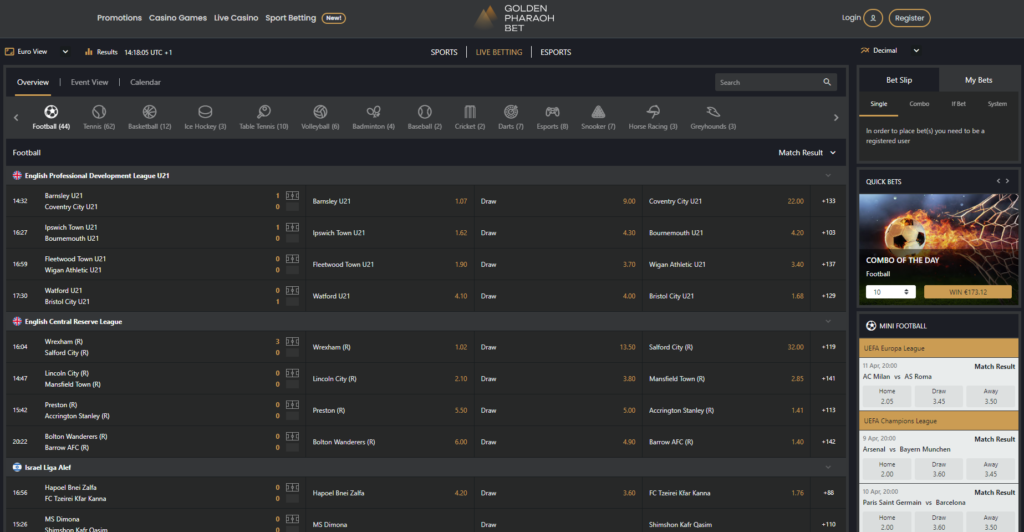Image resolution: width=1024 pixels, height=532 pixels.
Task: Select the Badminton sport icon
Action: pos(374,112)
